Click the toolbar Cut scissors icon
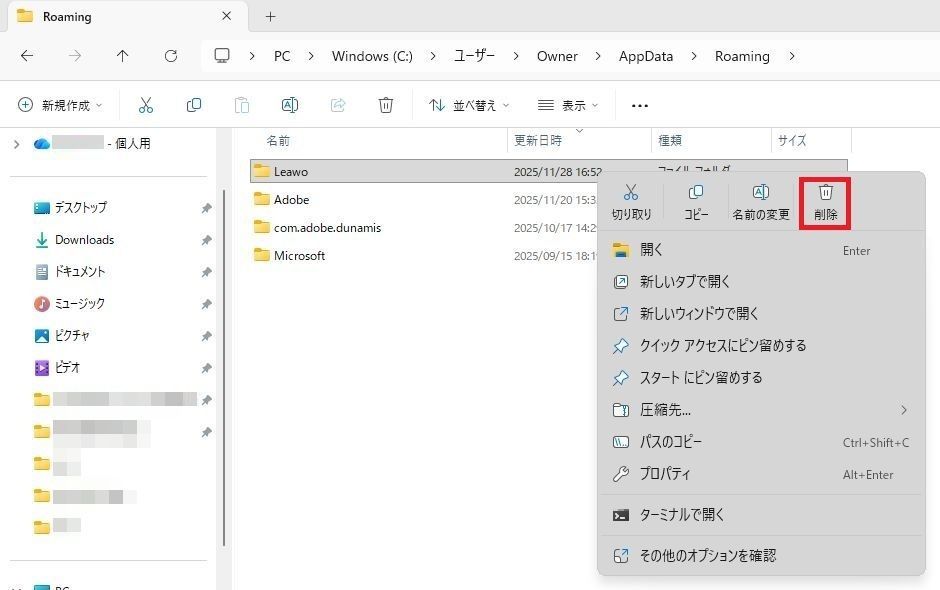Image resolution: width=940 pixels, height=590 pixels. point(146,105)
